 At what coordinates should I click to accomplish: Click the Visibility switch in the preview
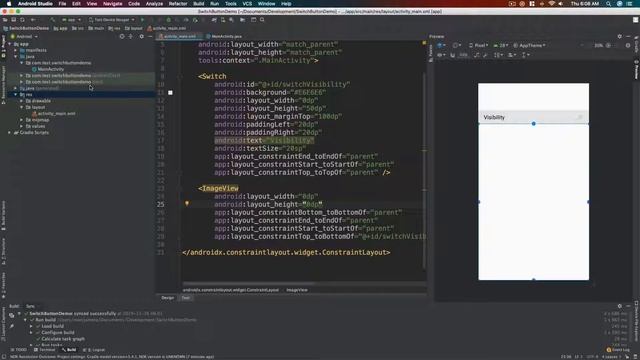point(533,117)
